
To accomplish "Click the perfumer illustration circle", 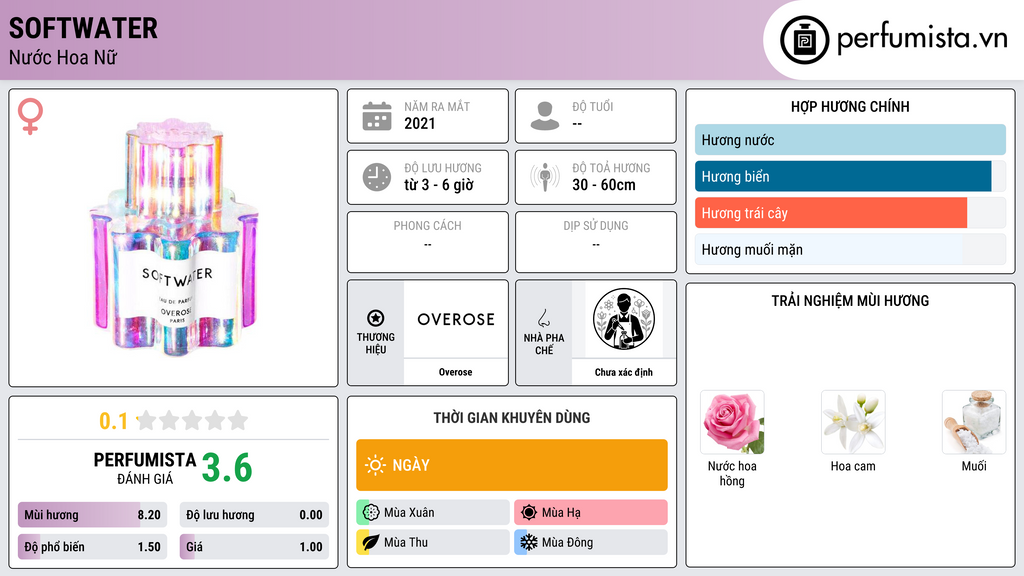I will point(624,319).
